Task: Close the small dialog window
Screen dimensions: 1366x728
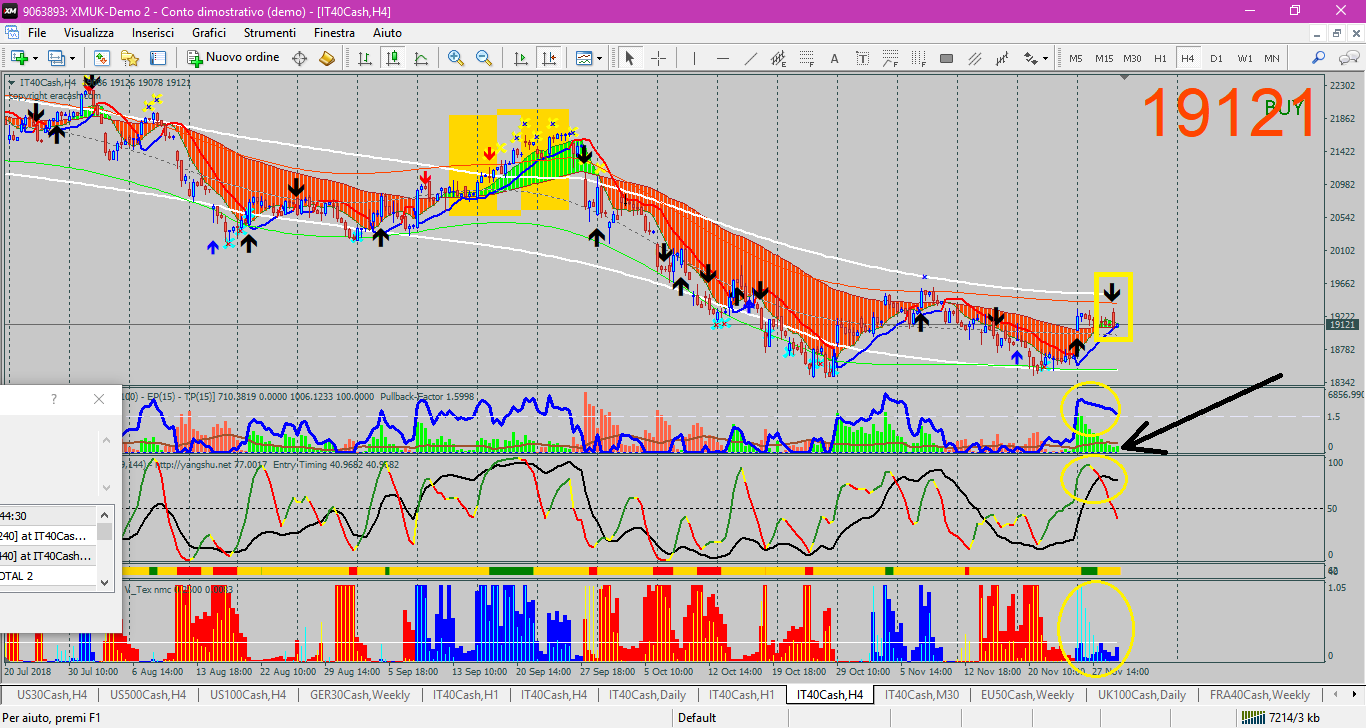Action: pos(99,399)
